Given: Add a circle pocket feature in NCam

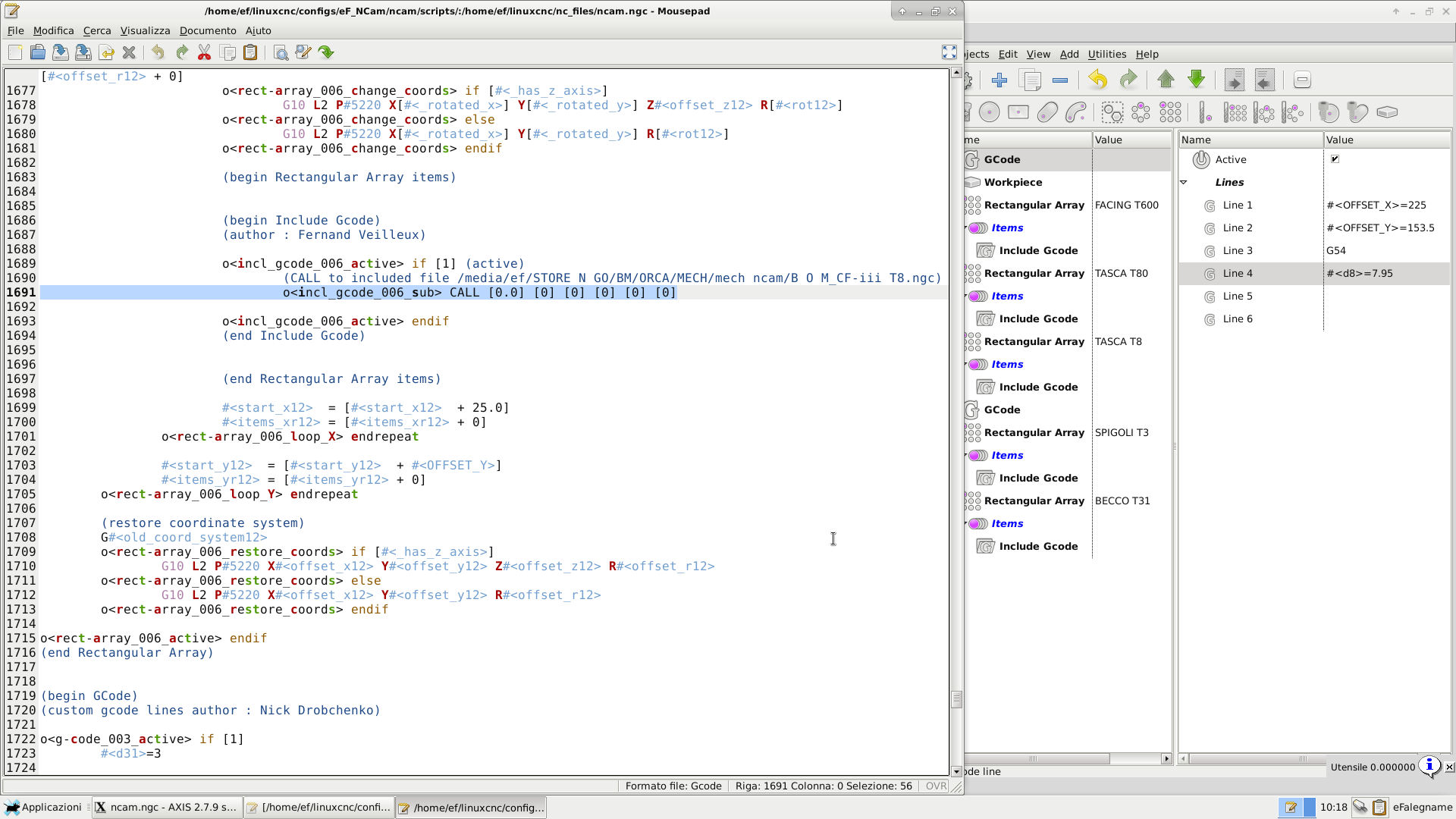Looking at the screenshot, I should pyautogui.click(x=990, y=112).
